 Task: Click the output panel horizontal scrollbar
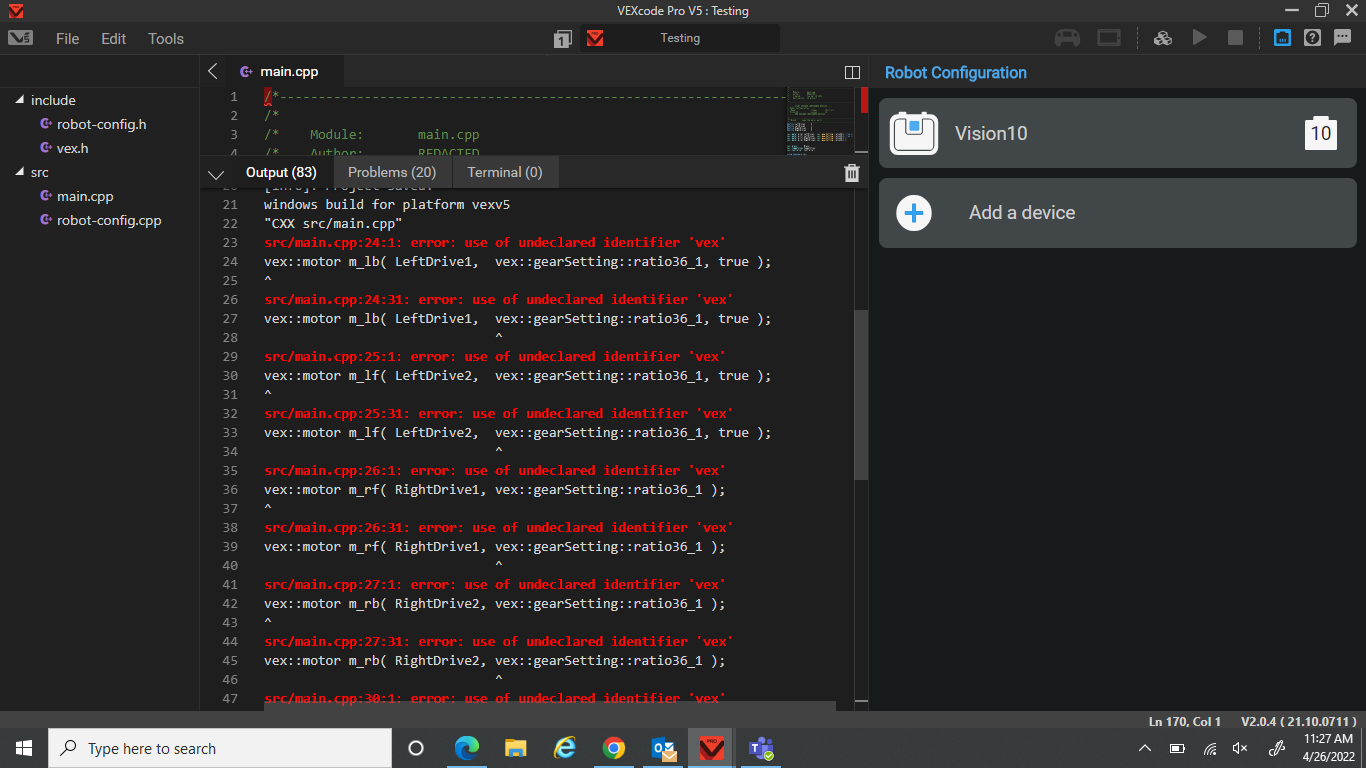[549, 706]
